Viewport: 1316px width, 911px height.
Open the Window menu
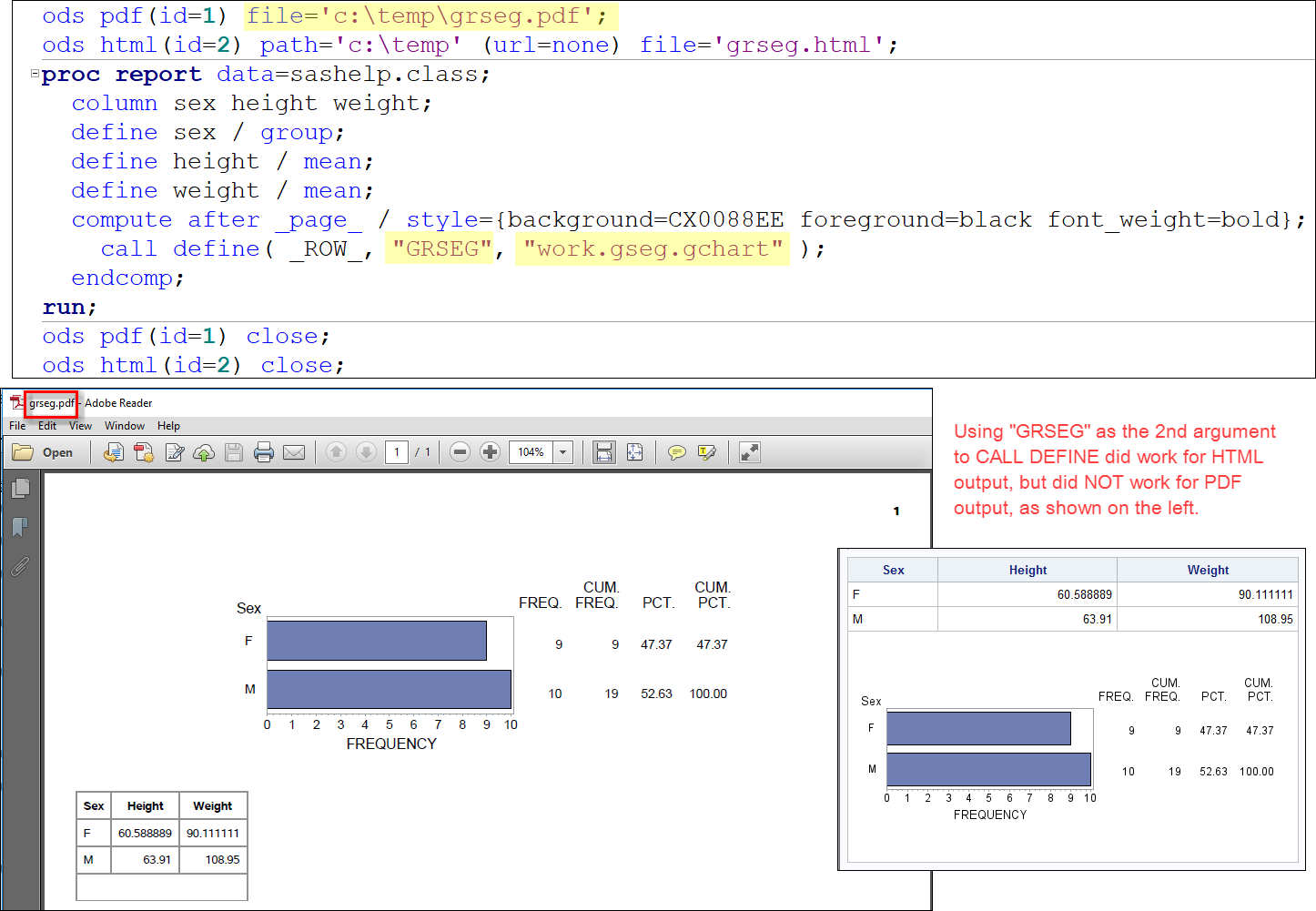(124, 426)
